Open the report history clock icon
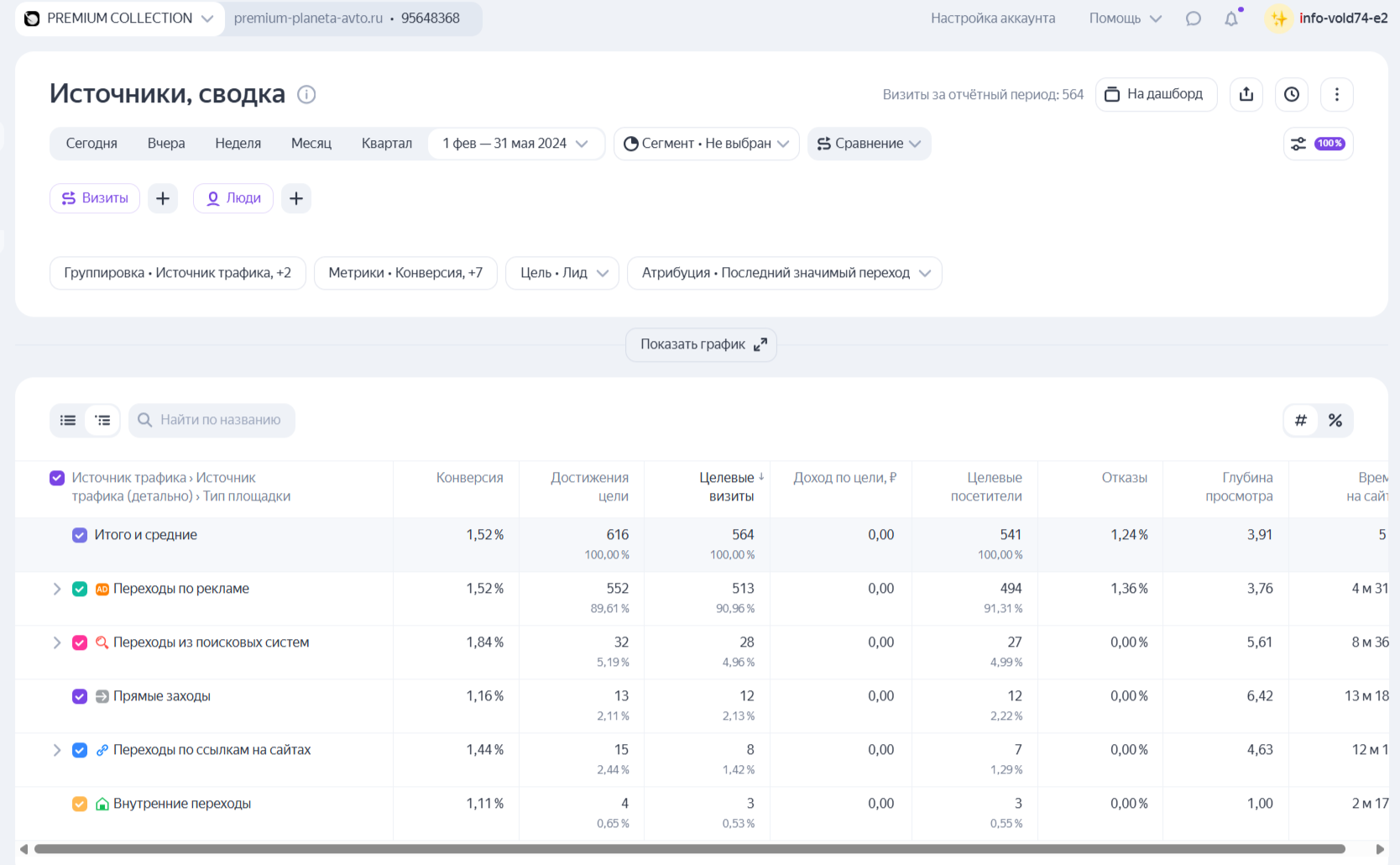 (1291, 94)
